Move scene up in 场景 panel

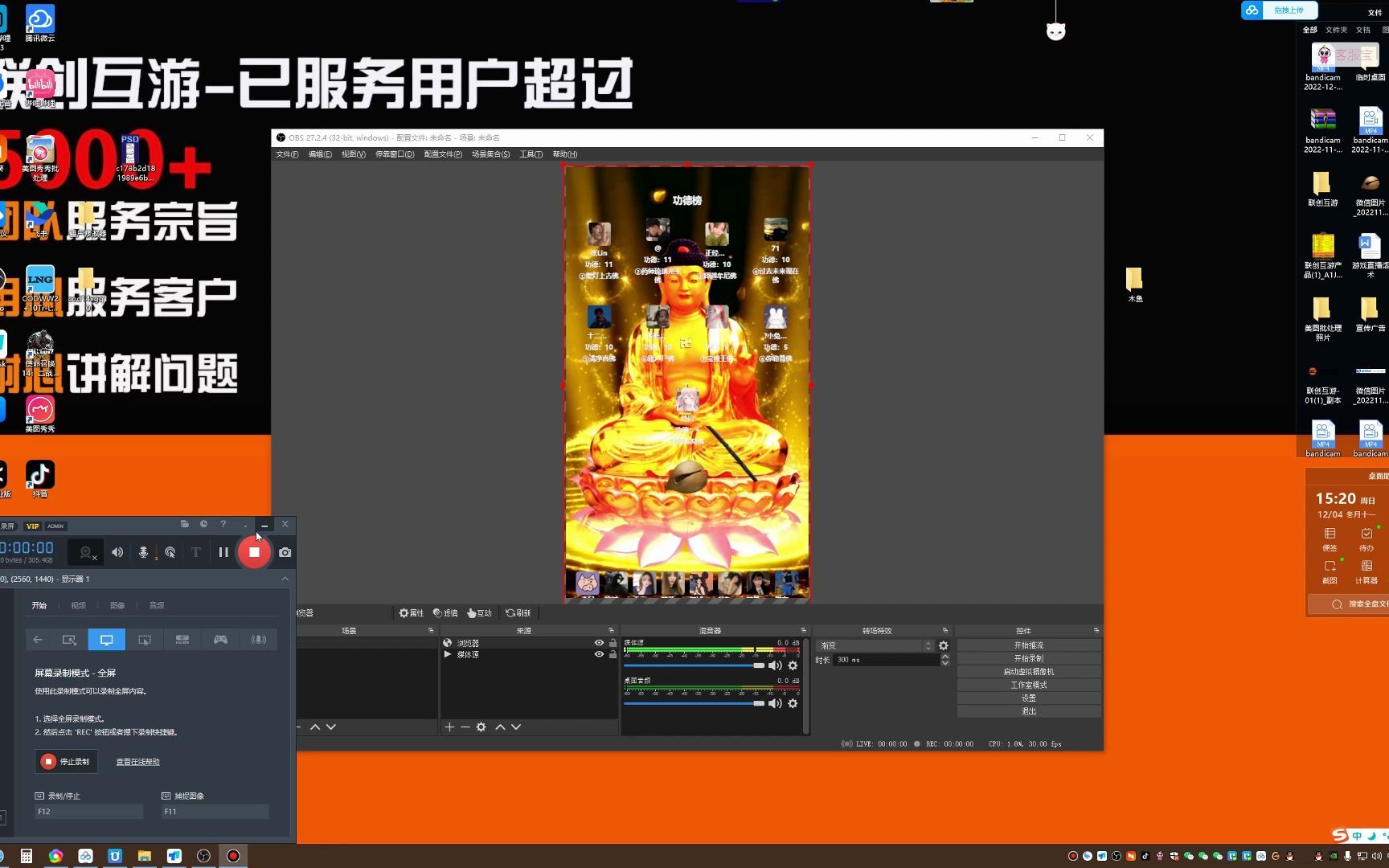point(315,727)
